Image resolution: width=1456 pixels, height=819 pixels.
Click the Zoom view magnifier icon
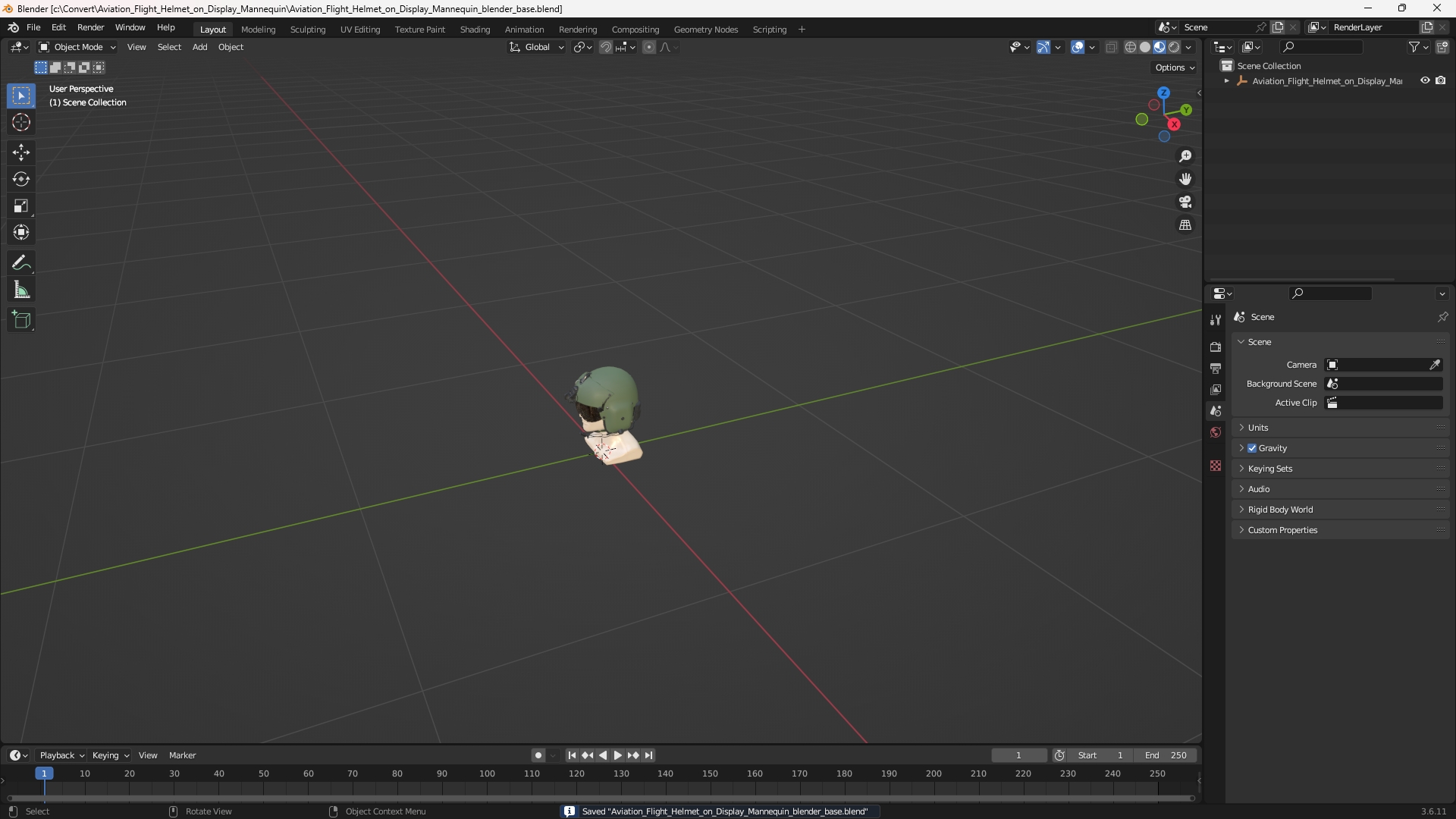click(x=1185, y=156)
